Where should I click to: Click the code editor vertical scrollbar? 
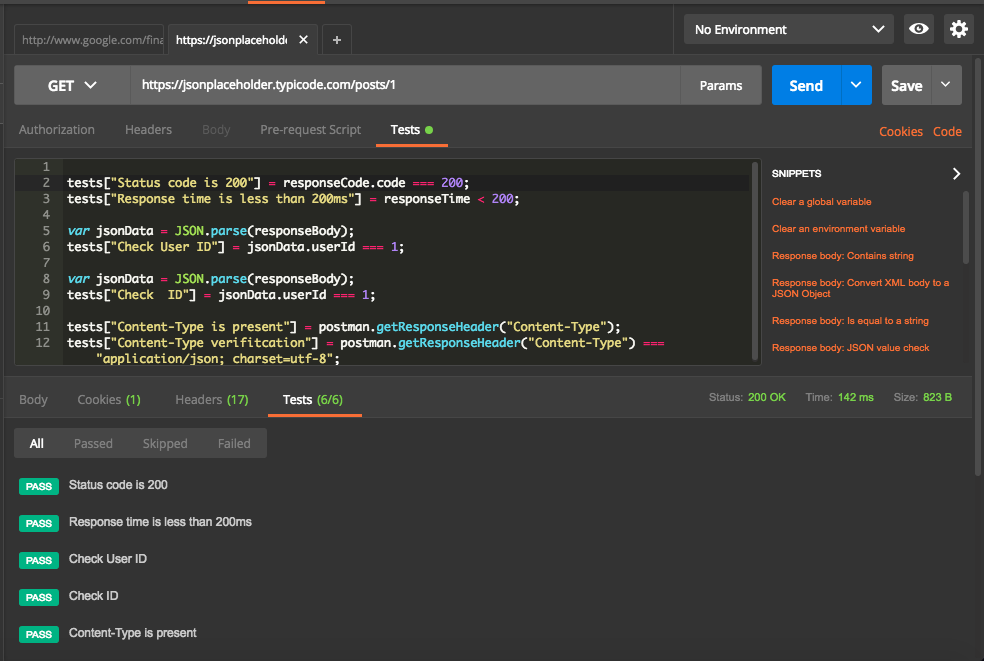click(755, 261)
